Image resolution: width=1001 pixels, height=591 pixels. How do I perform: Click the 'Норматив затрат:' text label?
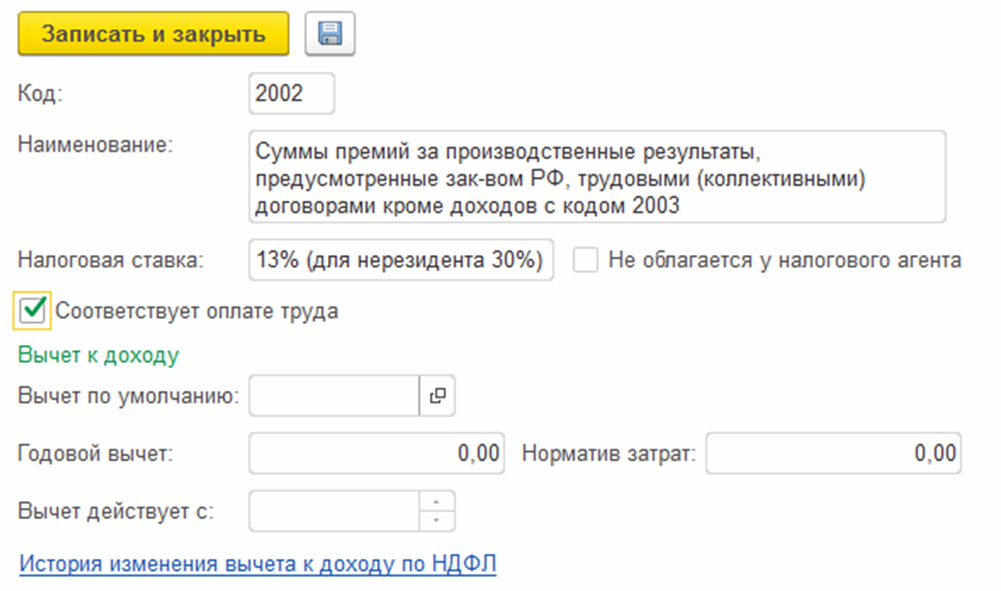[607, 453]
